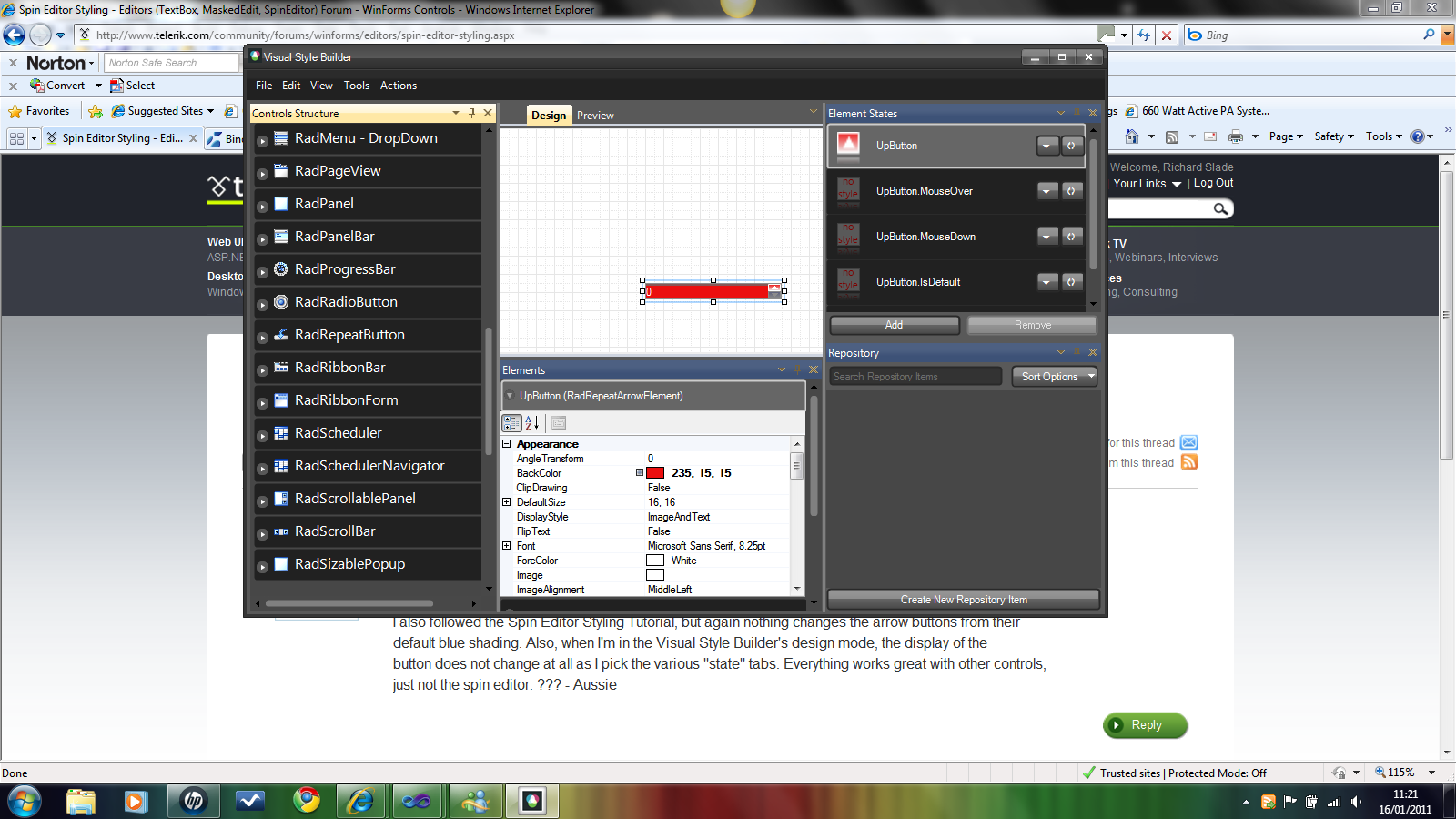Open dropdown arrow for UpButton.IsDefault state
The width and height of the screenshot is (1456, 819).
coord(1047,282)
